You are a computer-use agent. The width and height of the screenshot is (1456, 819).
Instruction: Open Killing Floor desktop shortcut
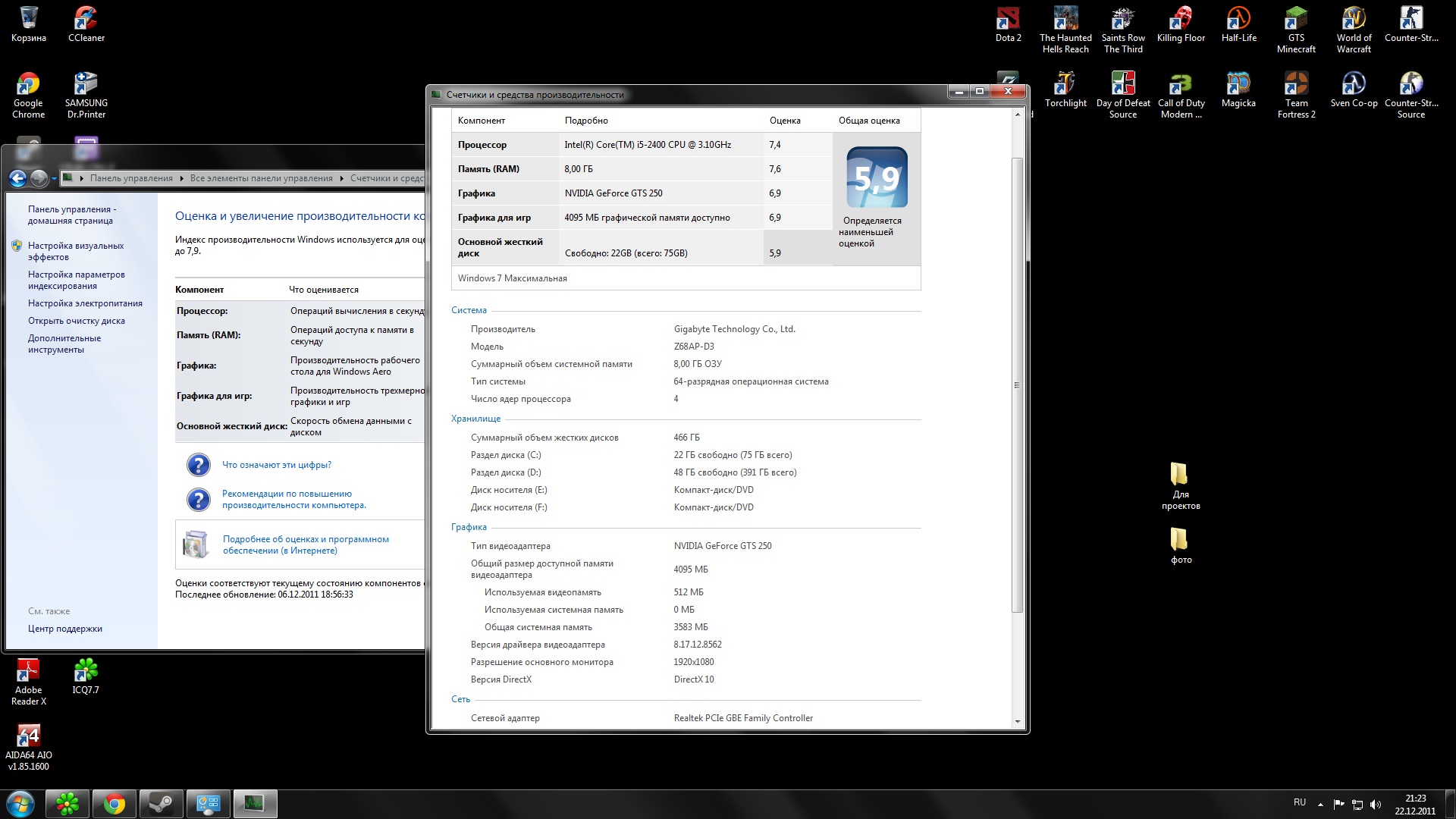point(1181,24)
